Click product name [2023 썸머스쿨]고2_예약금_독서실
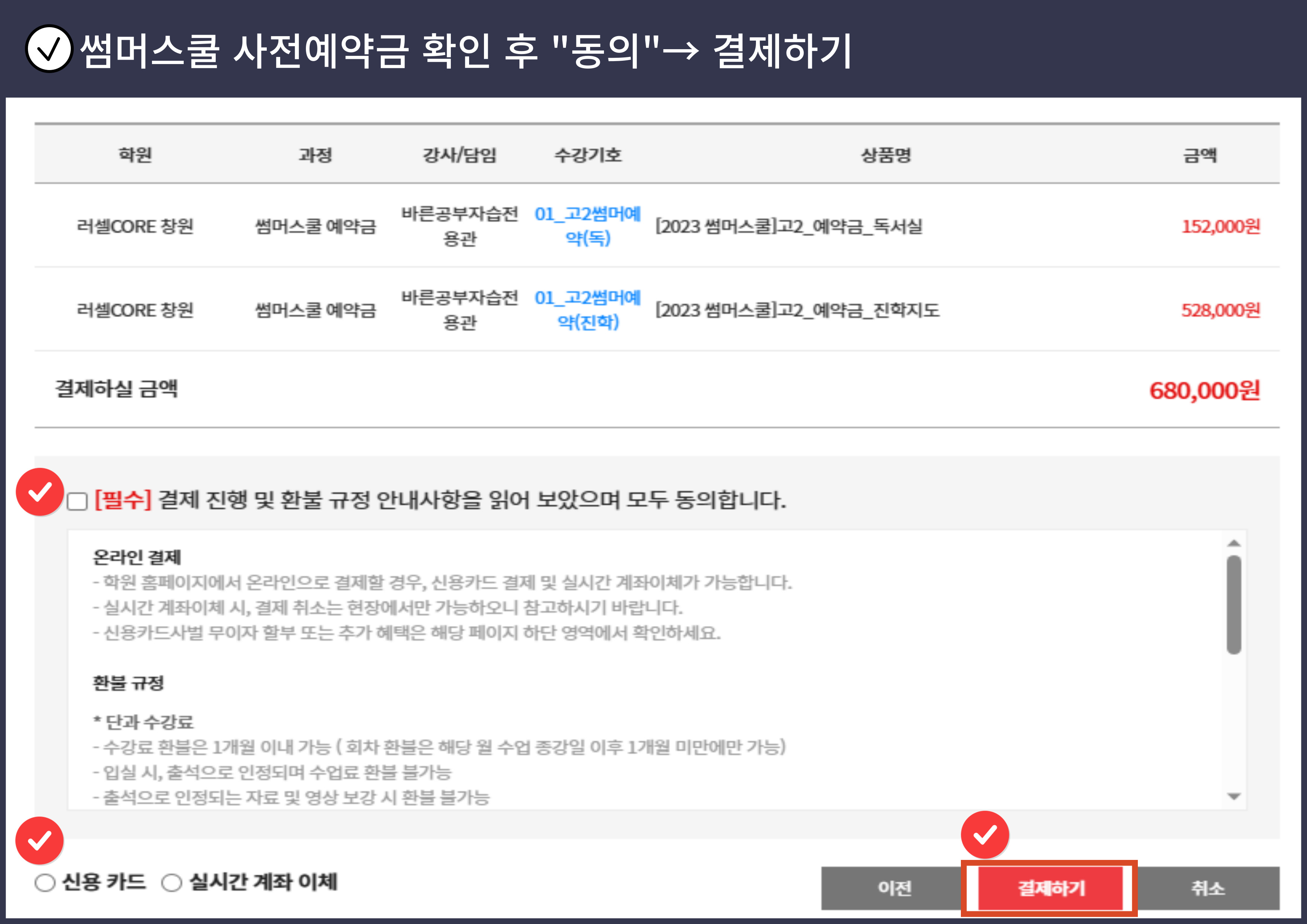Image resolution: width=1307 pixels, height=924 pixels. click(788, 227)
